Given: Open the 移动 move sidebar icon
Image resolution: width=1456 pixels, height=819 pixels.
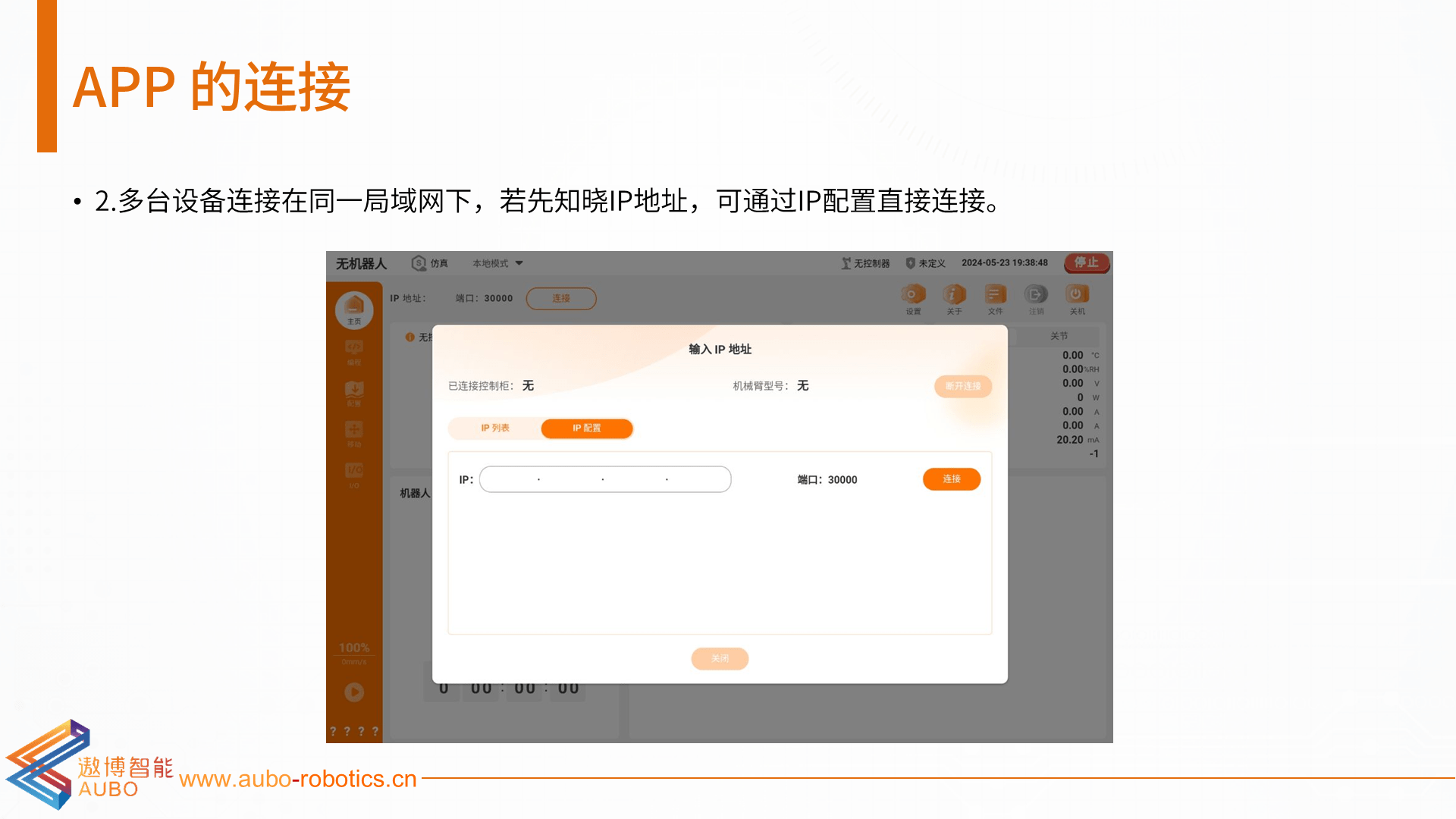Looking at the screenshot, I should (354, 435).
